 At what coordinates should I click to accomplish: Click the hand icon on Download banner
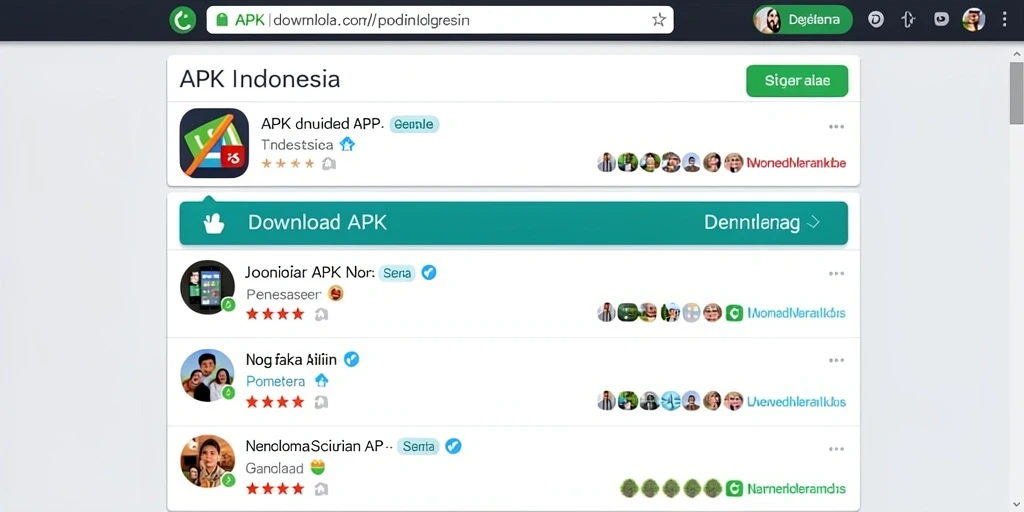214,223
